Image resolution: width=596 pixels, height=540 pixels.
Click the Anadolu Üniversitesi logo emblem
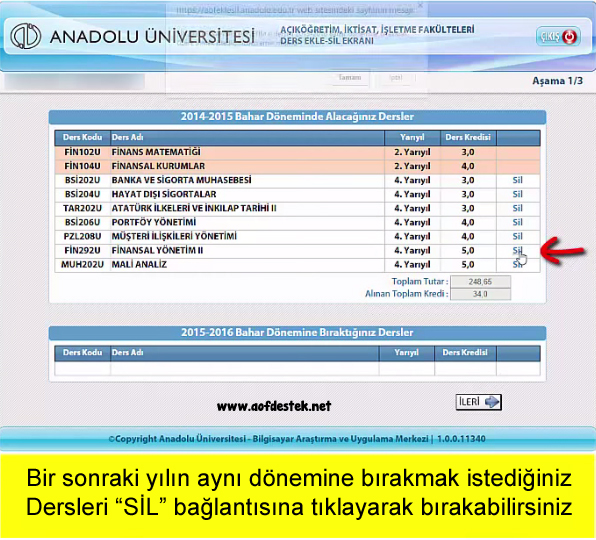[x=25, y=36]
